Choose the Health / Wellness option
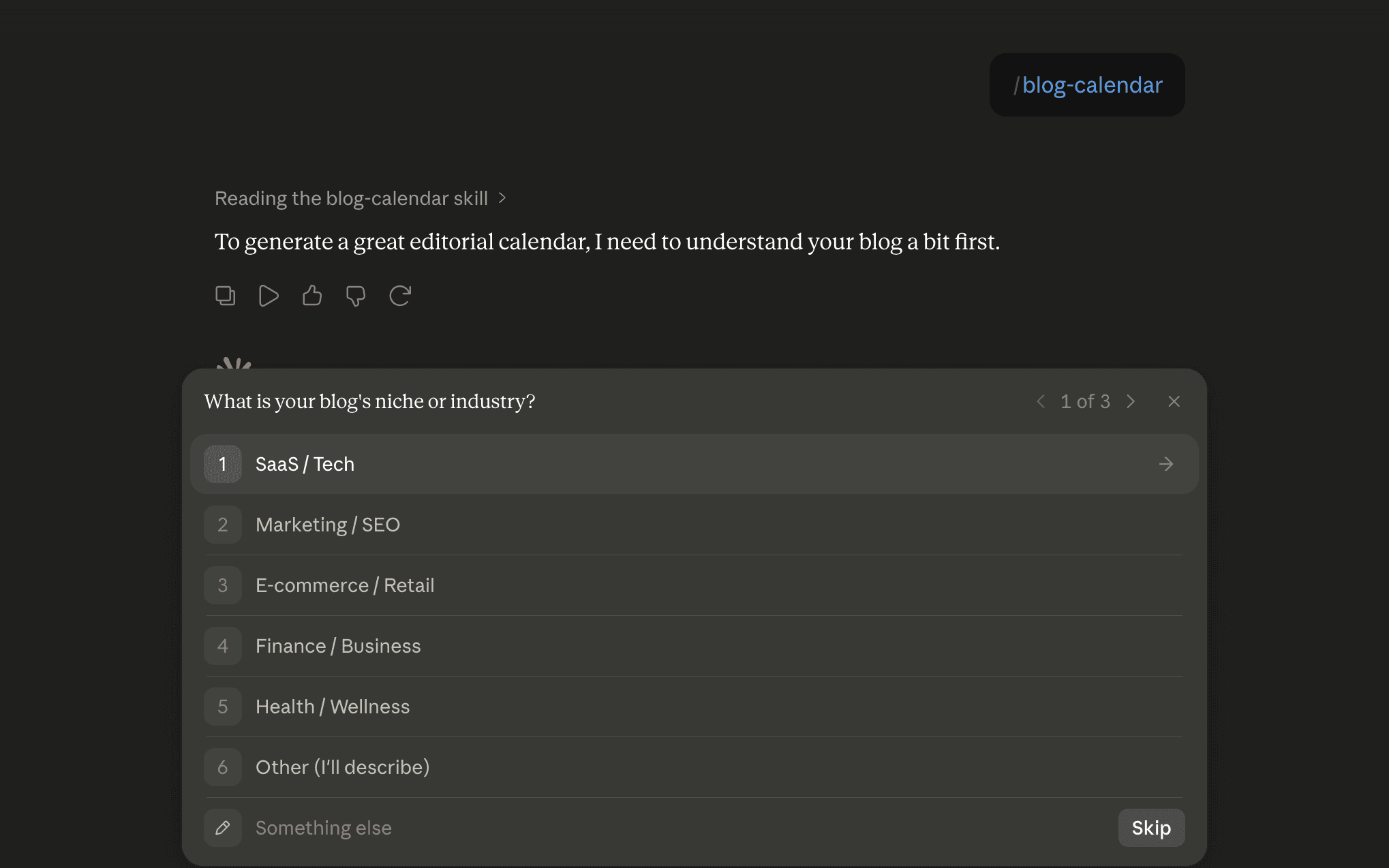This screenshot has width=1389, height=868. click(x=694, y=707)
